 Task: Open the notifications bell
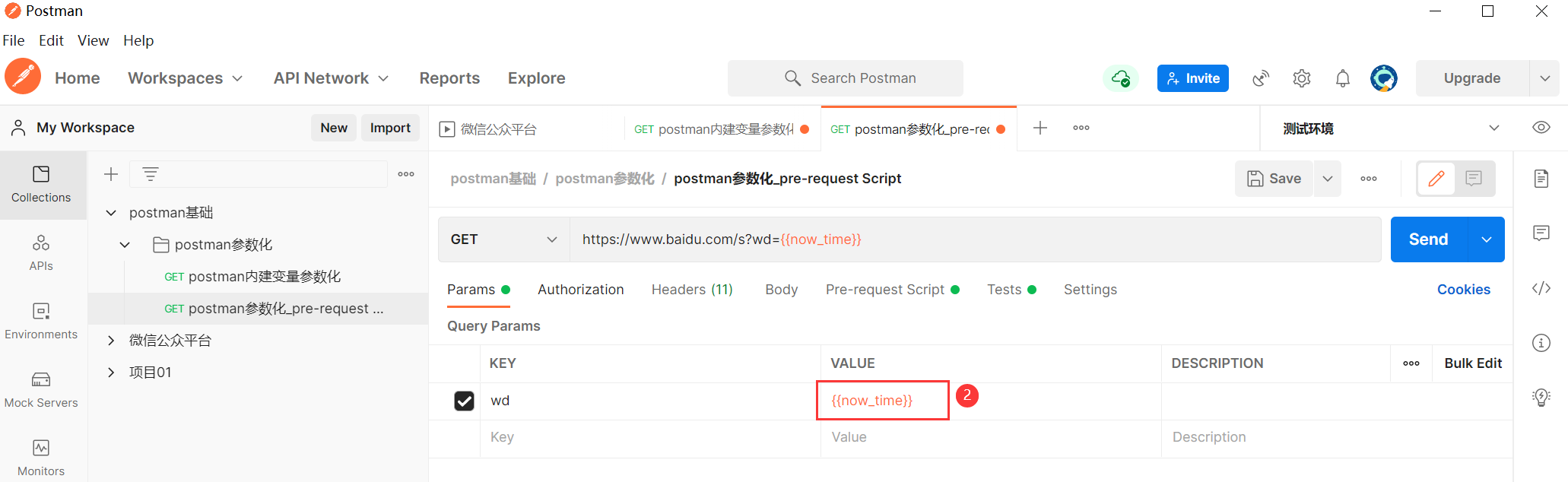[x=1343, y=78]
